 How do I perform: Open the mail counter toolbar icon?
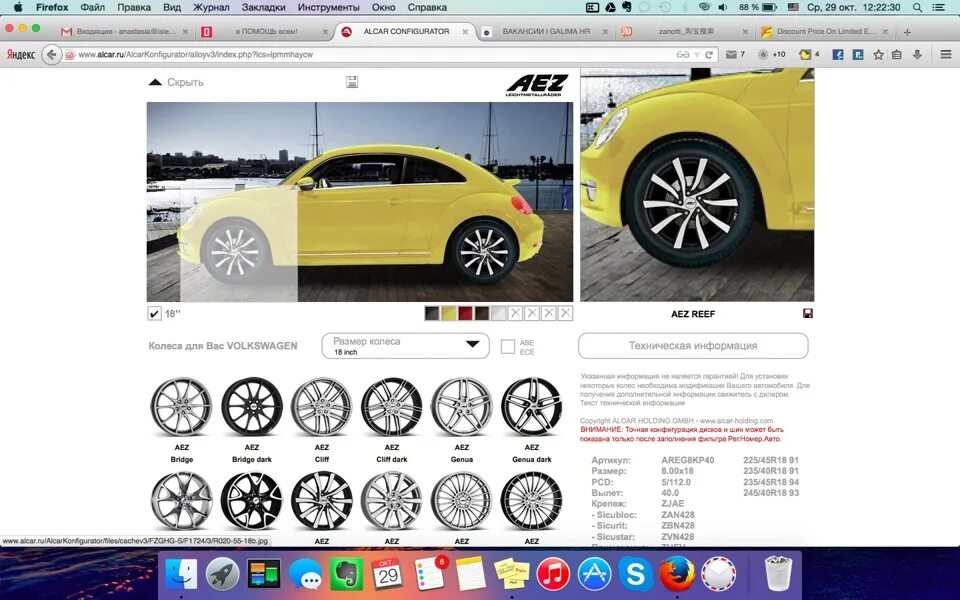pyautogui.click(x=735, y=54)
